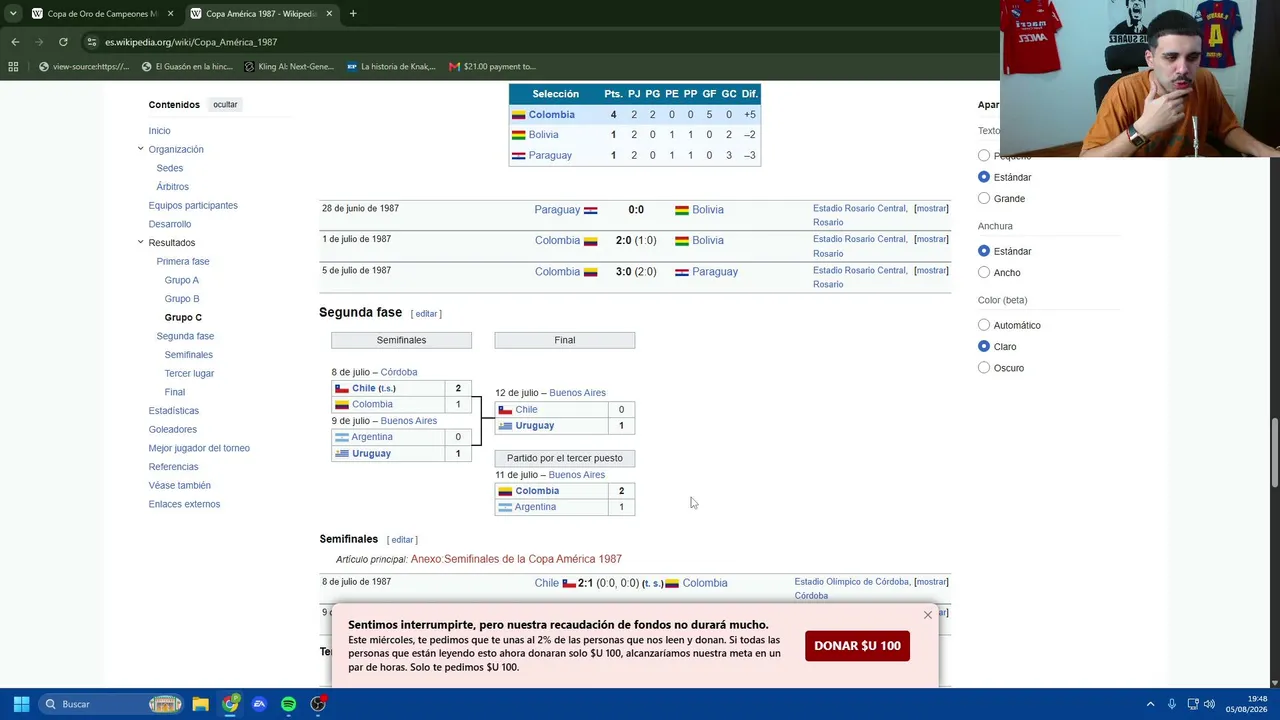The height and width of the screenshot is (720, 1280).
Task: Open Córdoba link for 8 de julio semifinal
Action: [x=399, y=372]
